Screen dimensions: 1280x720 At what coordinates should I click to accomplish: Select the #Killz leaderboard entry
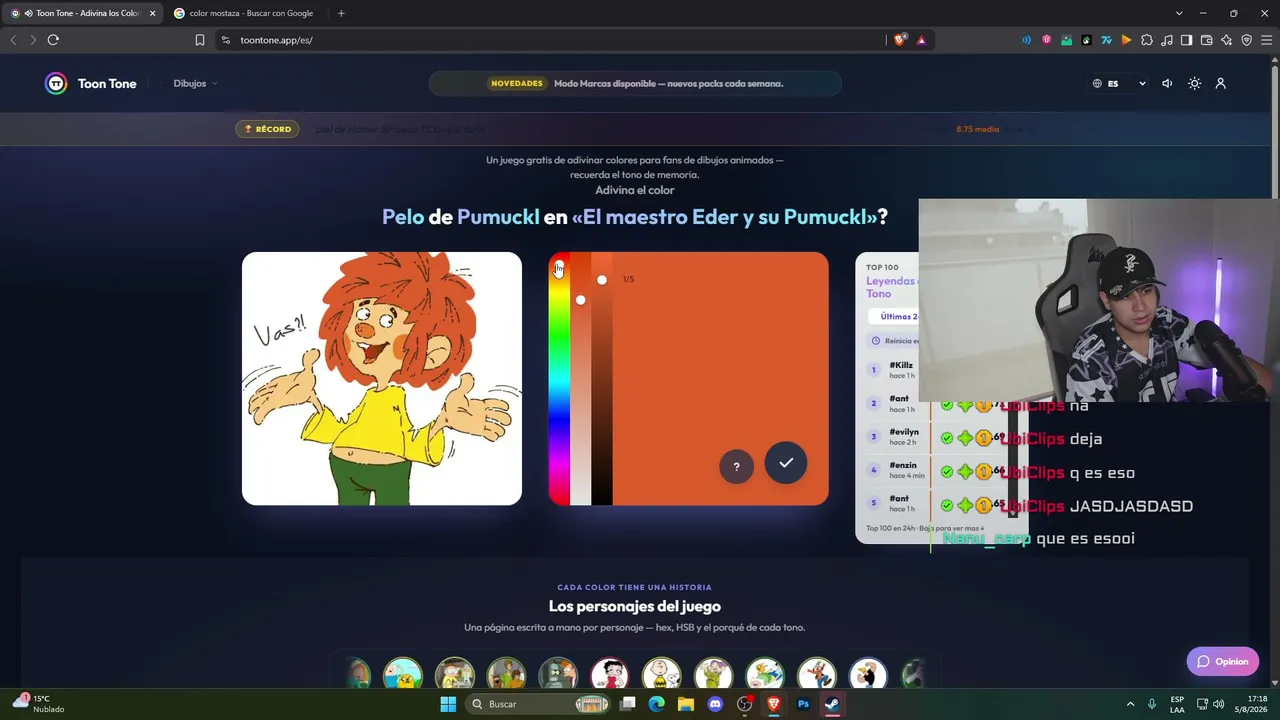(892, 370)
